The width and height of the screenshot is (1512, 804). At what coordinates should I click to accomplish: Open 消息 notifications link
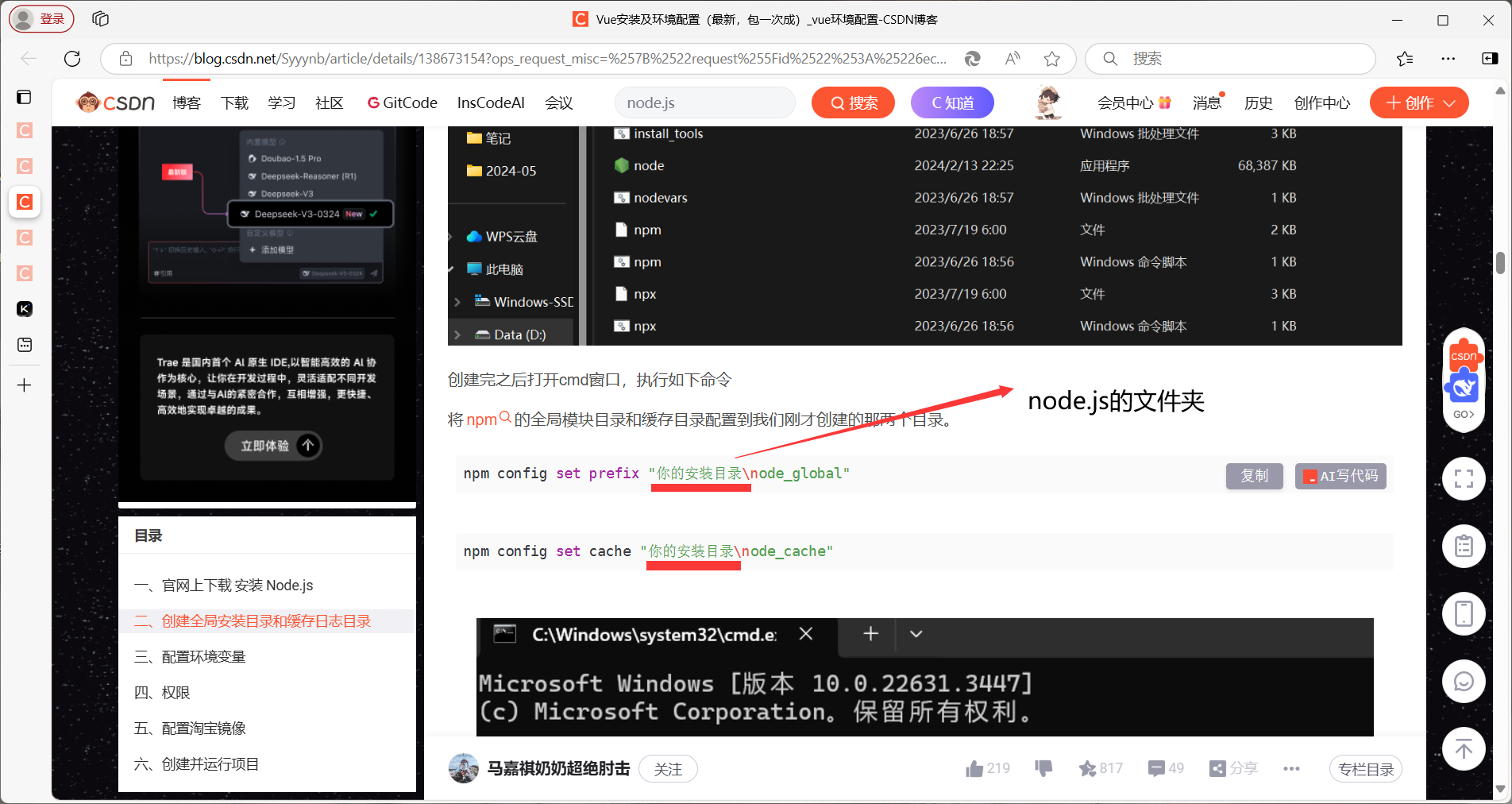(1207, 102)
